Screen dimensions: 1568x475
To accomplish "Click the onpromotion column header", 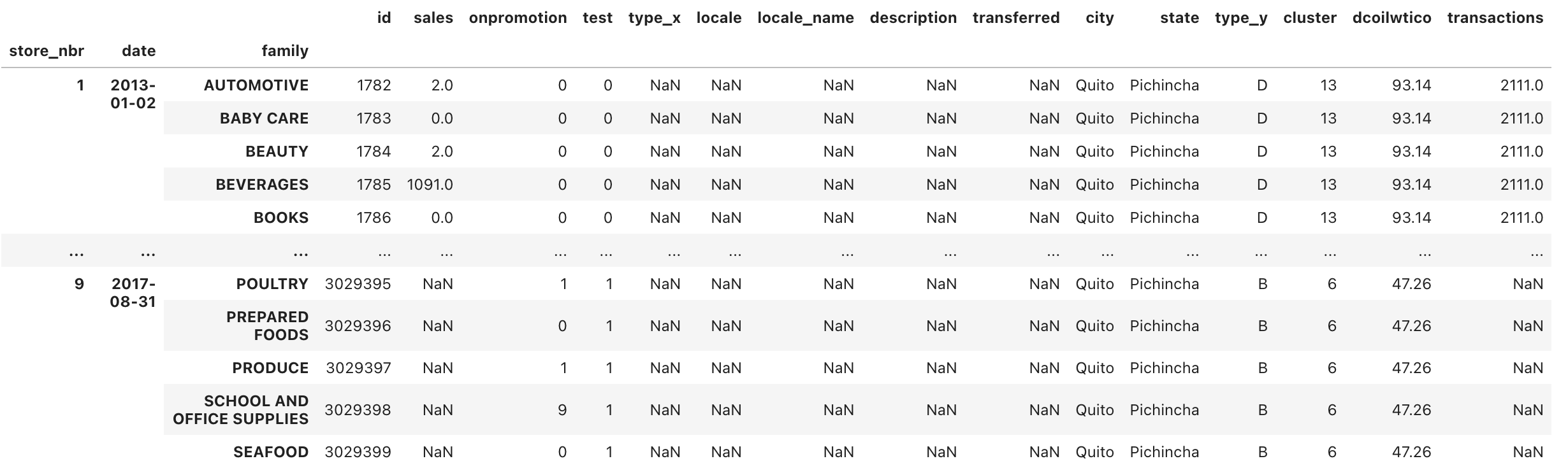I will click(518, 18).
